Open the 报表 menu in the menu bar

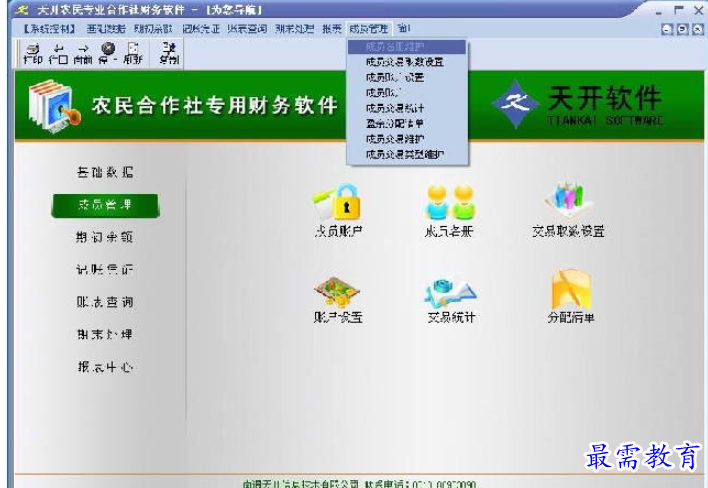pos(332,29)
